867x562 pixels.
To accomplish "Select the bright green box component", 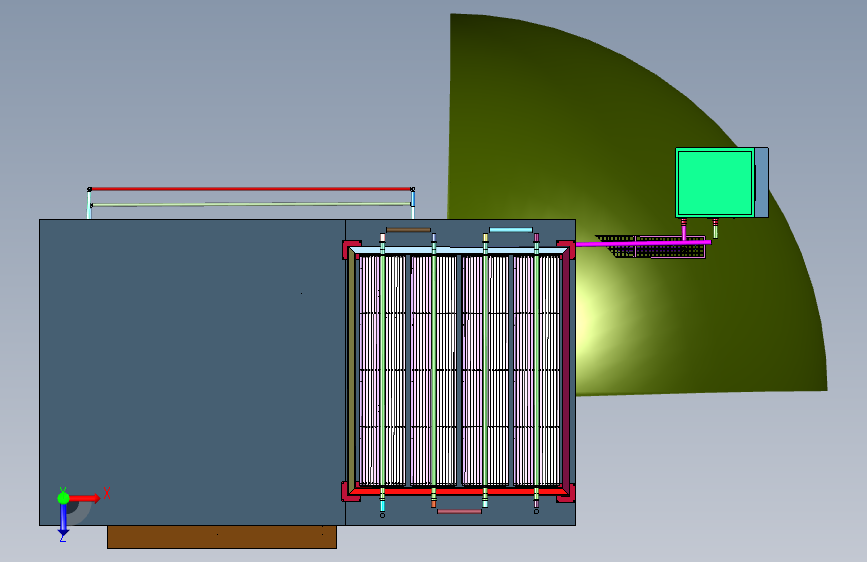I will coord(714,183).
